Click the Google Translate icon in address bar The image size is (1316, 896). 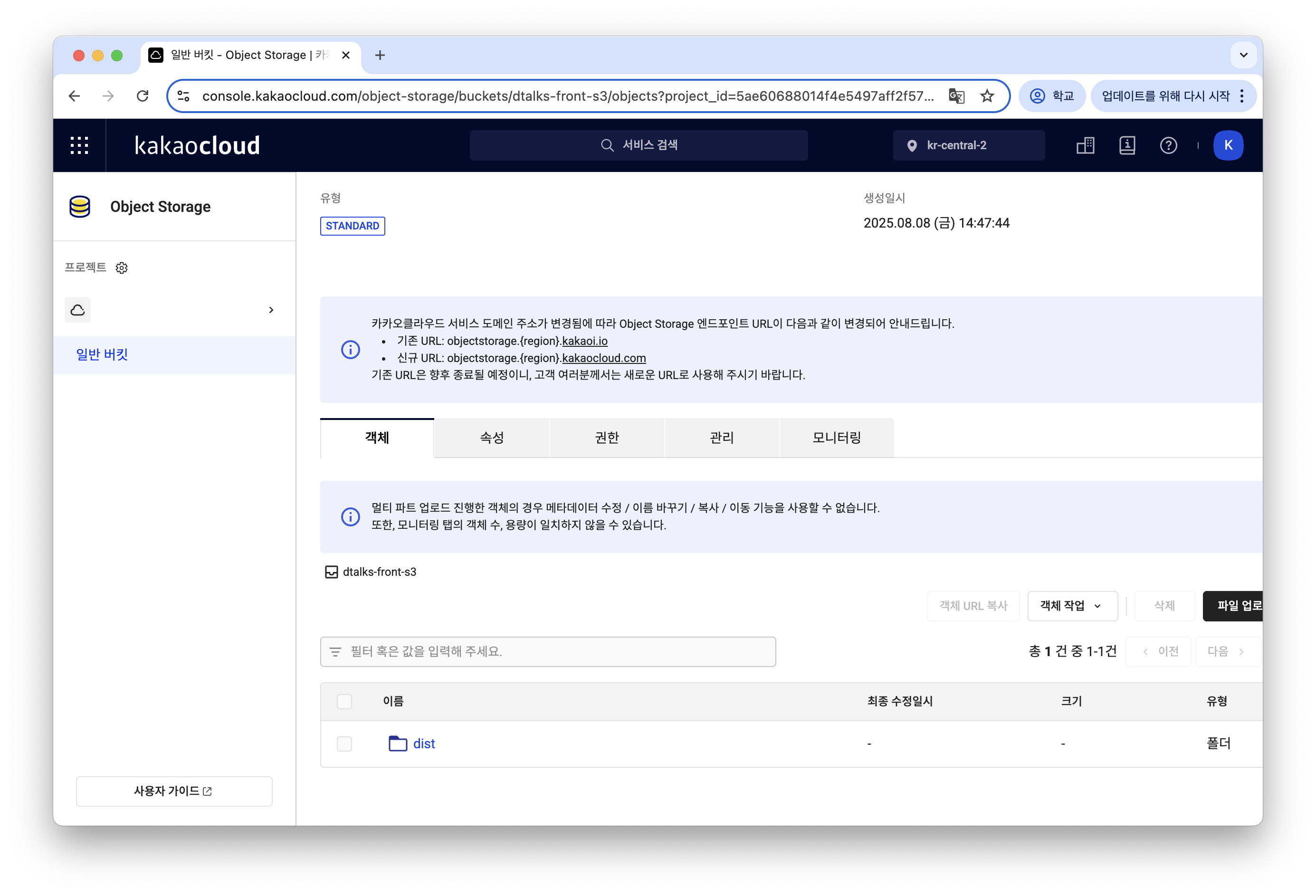coord(956,96)
